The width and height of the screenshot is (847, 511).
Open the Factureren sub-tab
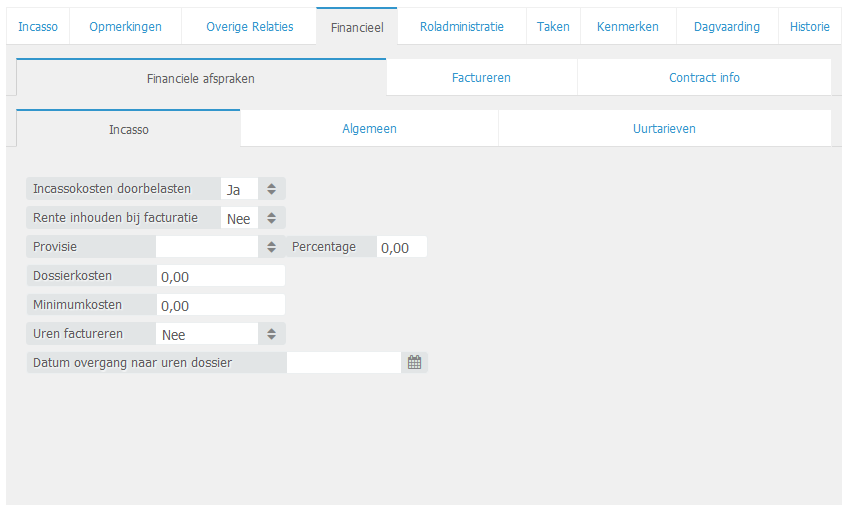[x=481, y=77]
